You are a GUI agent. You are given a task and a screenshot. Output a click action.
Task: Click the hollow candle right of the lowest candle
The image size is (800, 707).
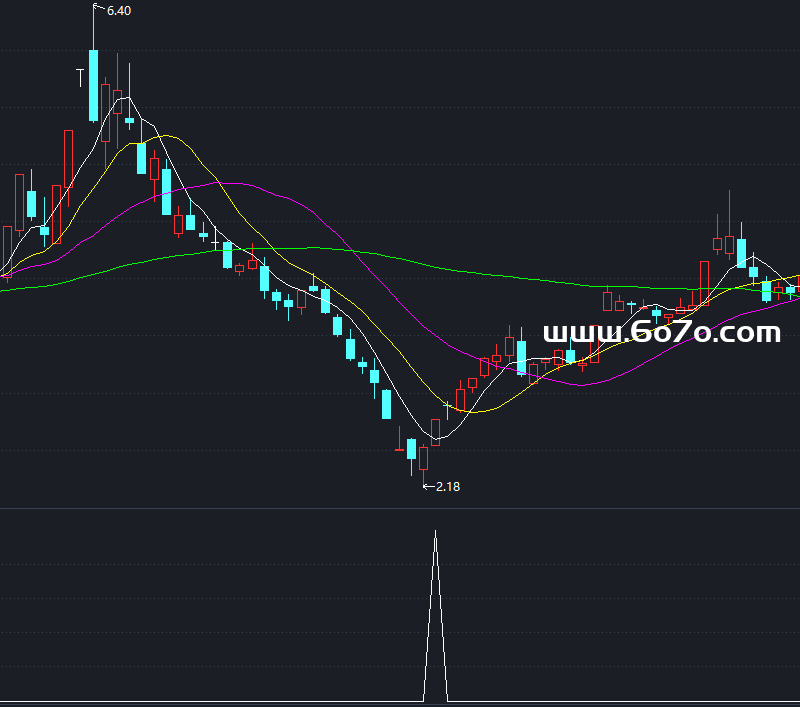pos(423,457)
